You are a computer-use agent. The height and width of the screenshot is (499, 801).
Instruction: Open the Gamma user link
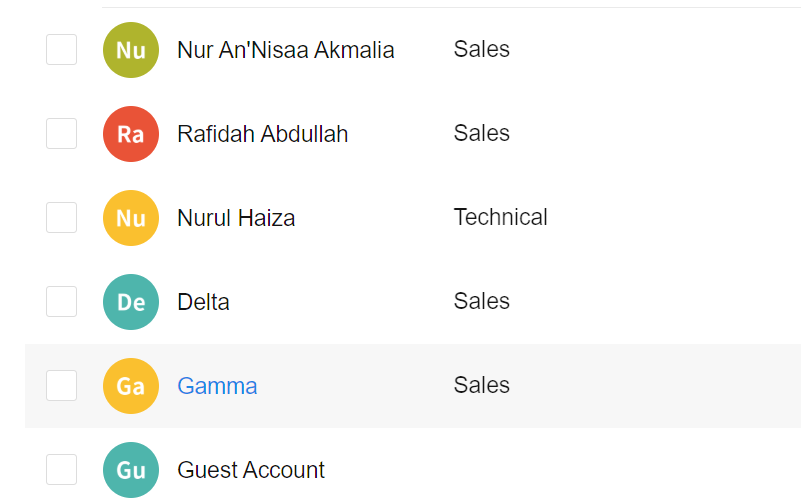[x=217, y=386]
